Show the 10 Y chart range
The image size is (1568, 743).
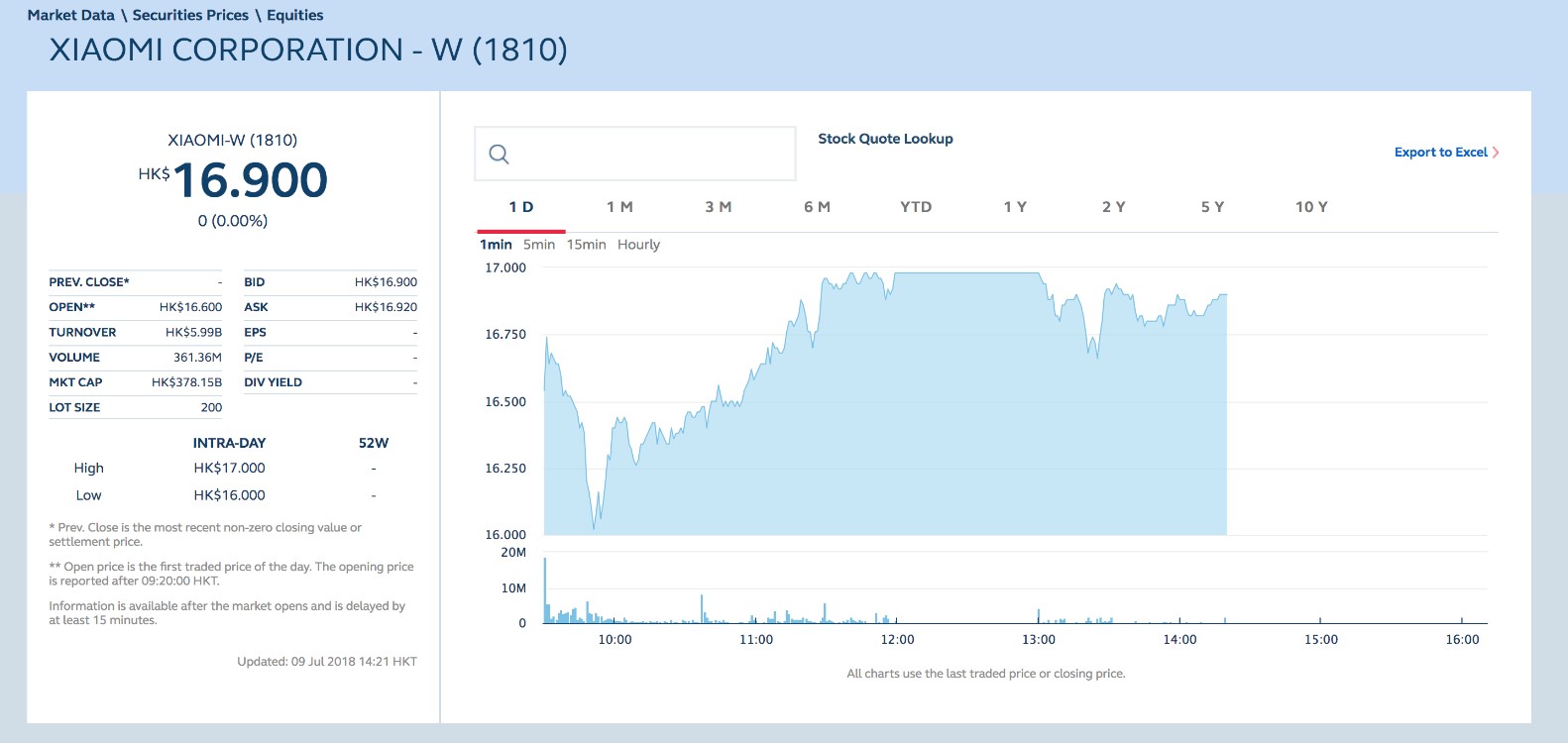(x=1311, y=207)
